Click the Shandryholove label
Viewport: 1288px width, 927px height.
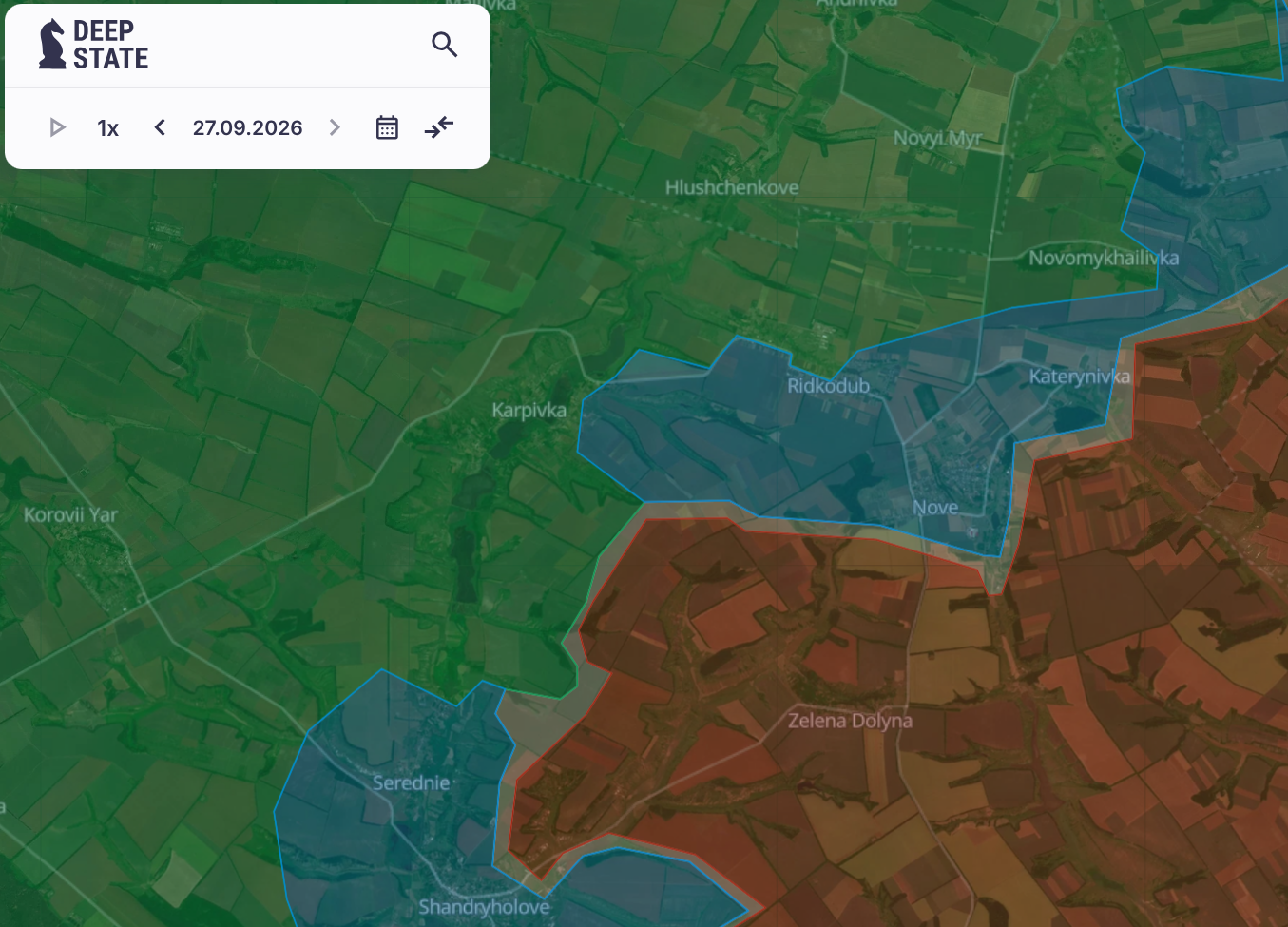point(484,908)
